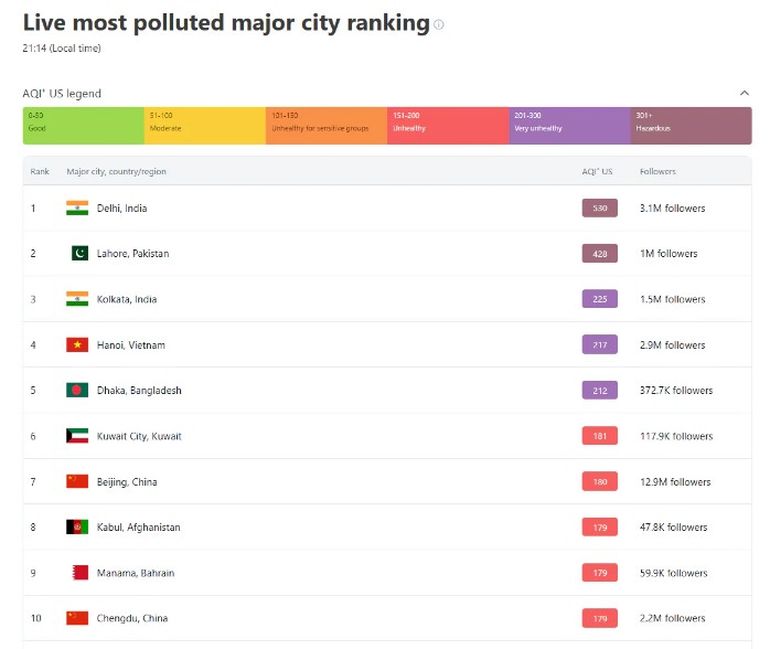Click the 1M followers text for Lahore
This screenshot has height=649, width=770.
point(668,253)
